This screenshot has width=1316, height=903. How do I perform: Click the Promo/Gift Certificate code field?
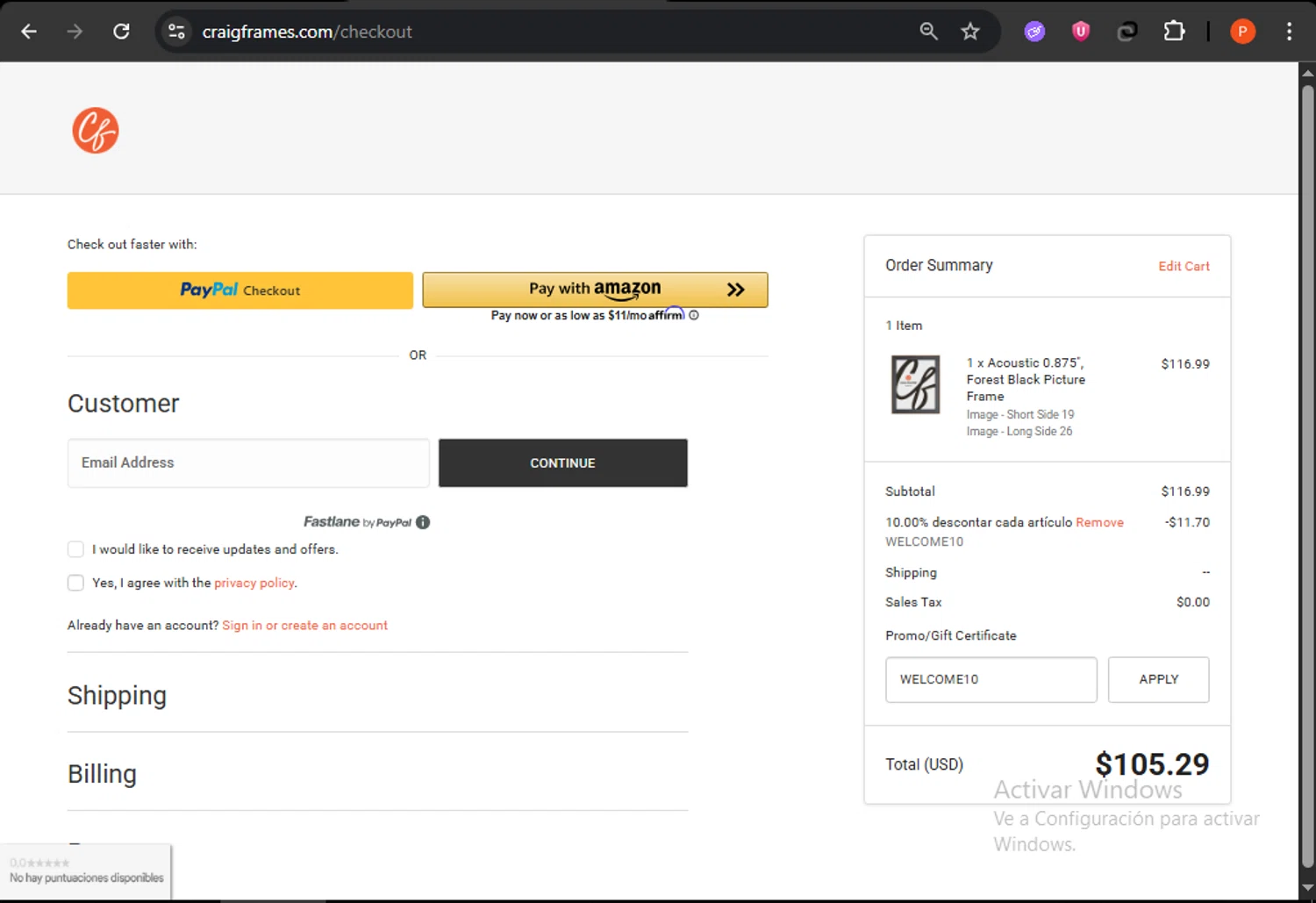pos(991,679)
